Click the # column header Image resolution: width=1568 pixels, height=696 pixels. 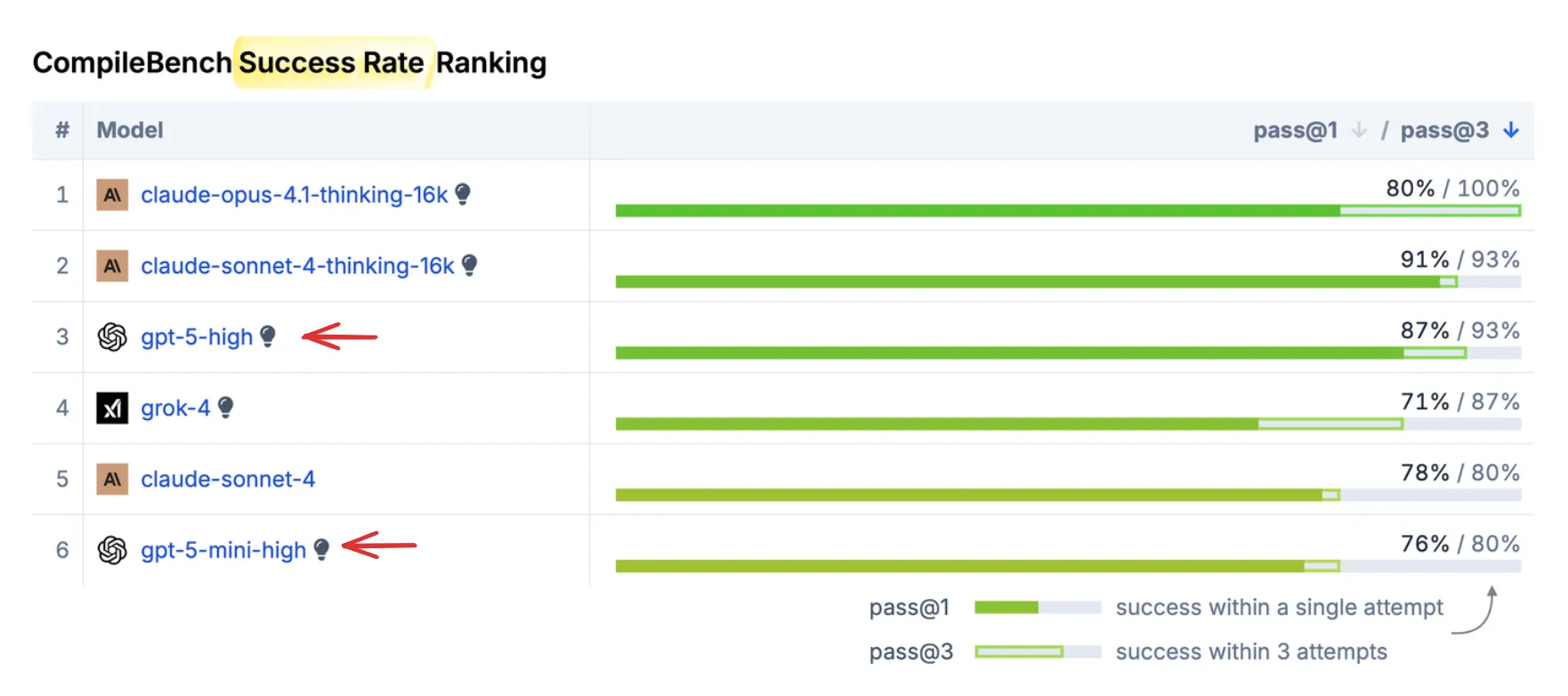coord(61,129)
